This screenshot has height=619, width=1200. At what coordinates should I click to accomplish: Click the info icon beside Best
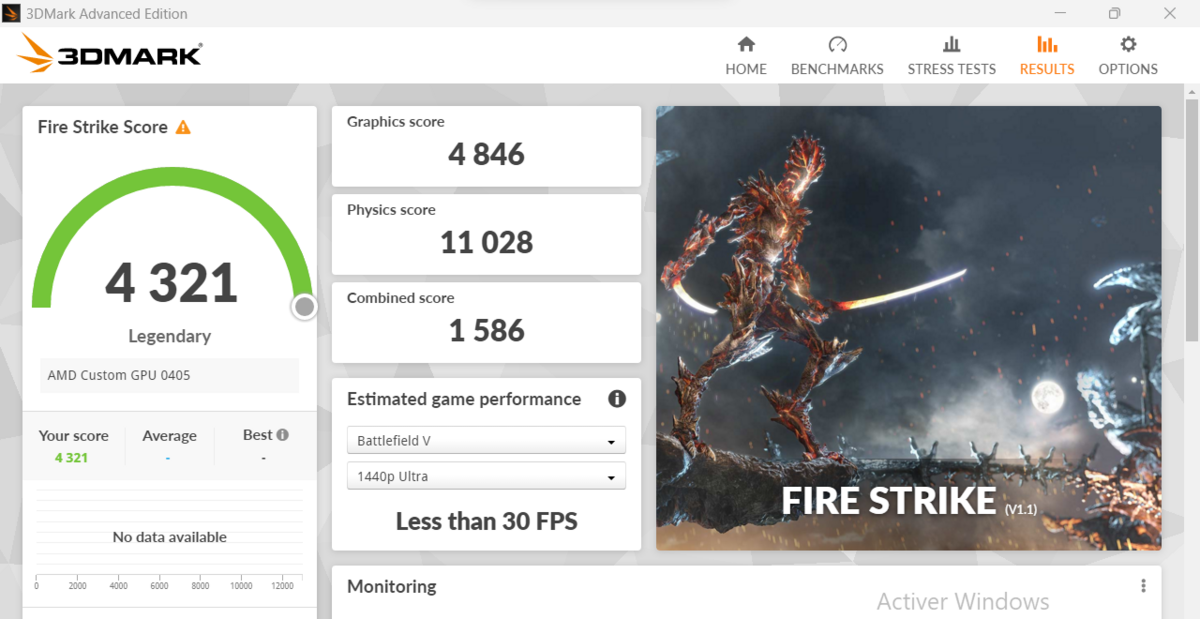[x=283, y=435]
